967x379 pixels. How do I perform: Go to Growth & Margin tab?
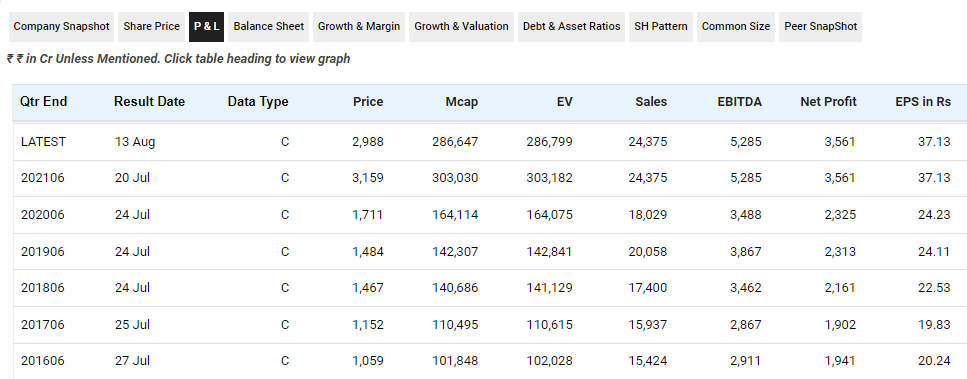click(x=359, y=26)
